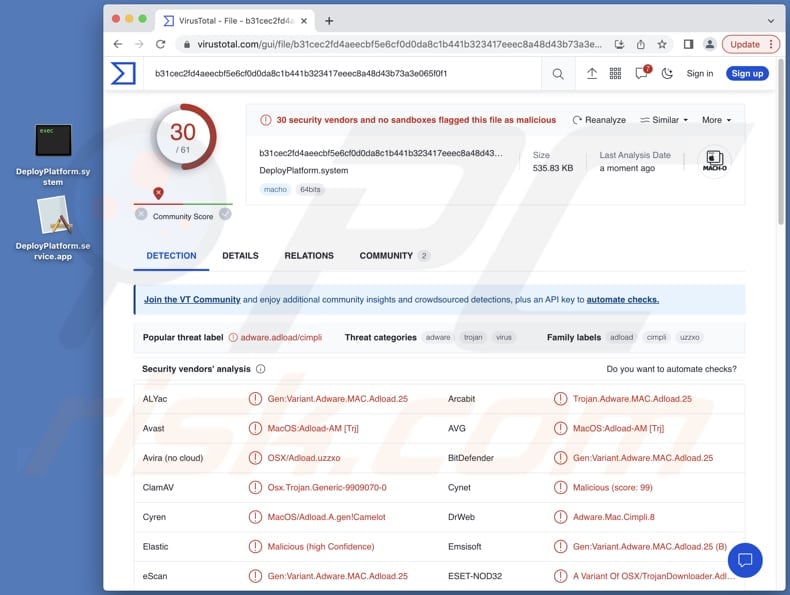Expand the browser tab list chevron

click(x=771, y=21)
